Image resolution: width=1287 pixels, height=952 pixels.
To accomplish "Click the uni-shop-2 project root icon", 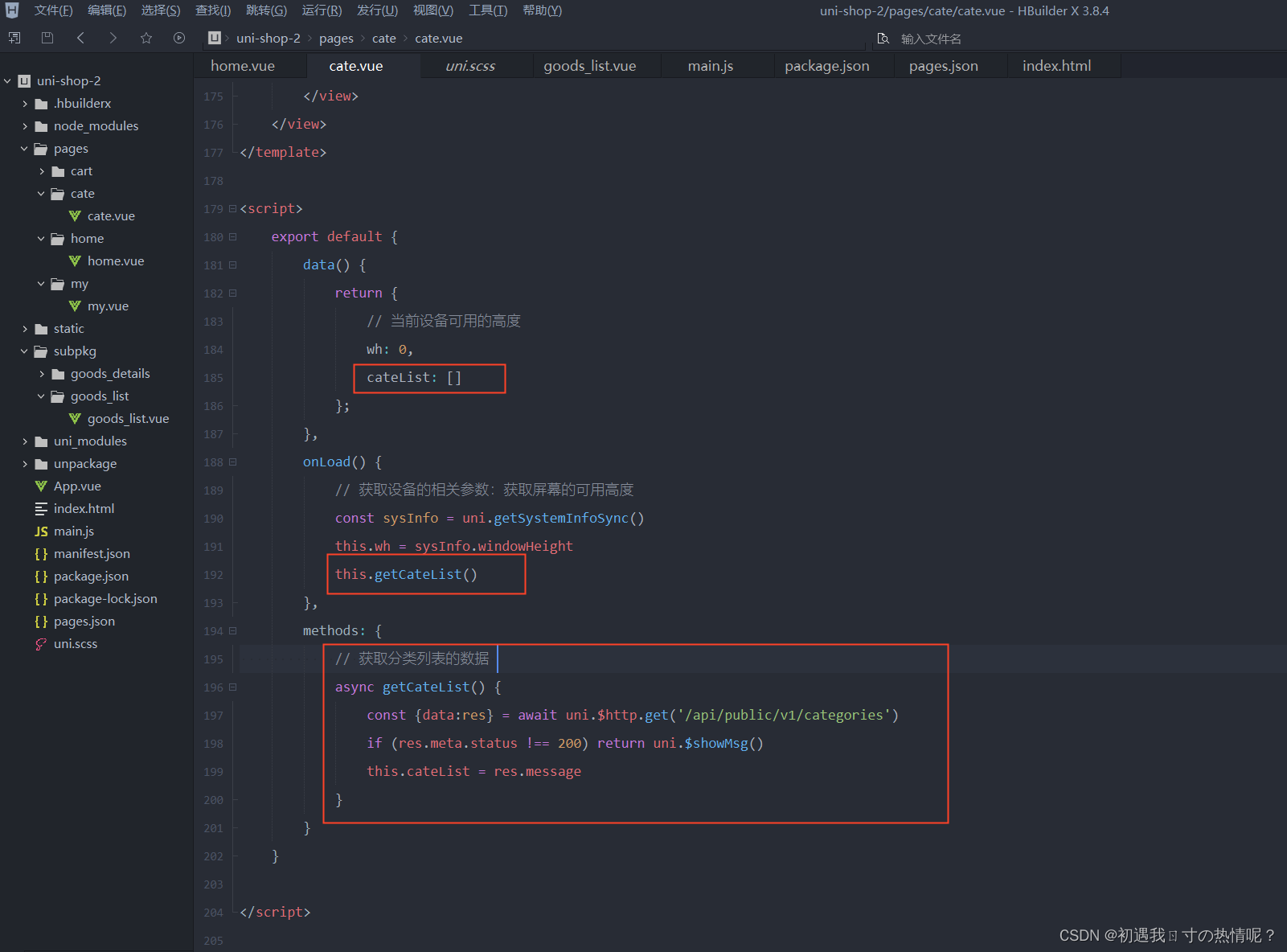I will point(24,80).
